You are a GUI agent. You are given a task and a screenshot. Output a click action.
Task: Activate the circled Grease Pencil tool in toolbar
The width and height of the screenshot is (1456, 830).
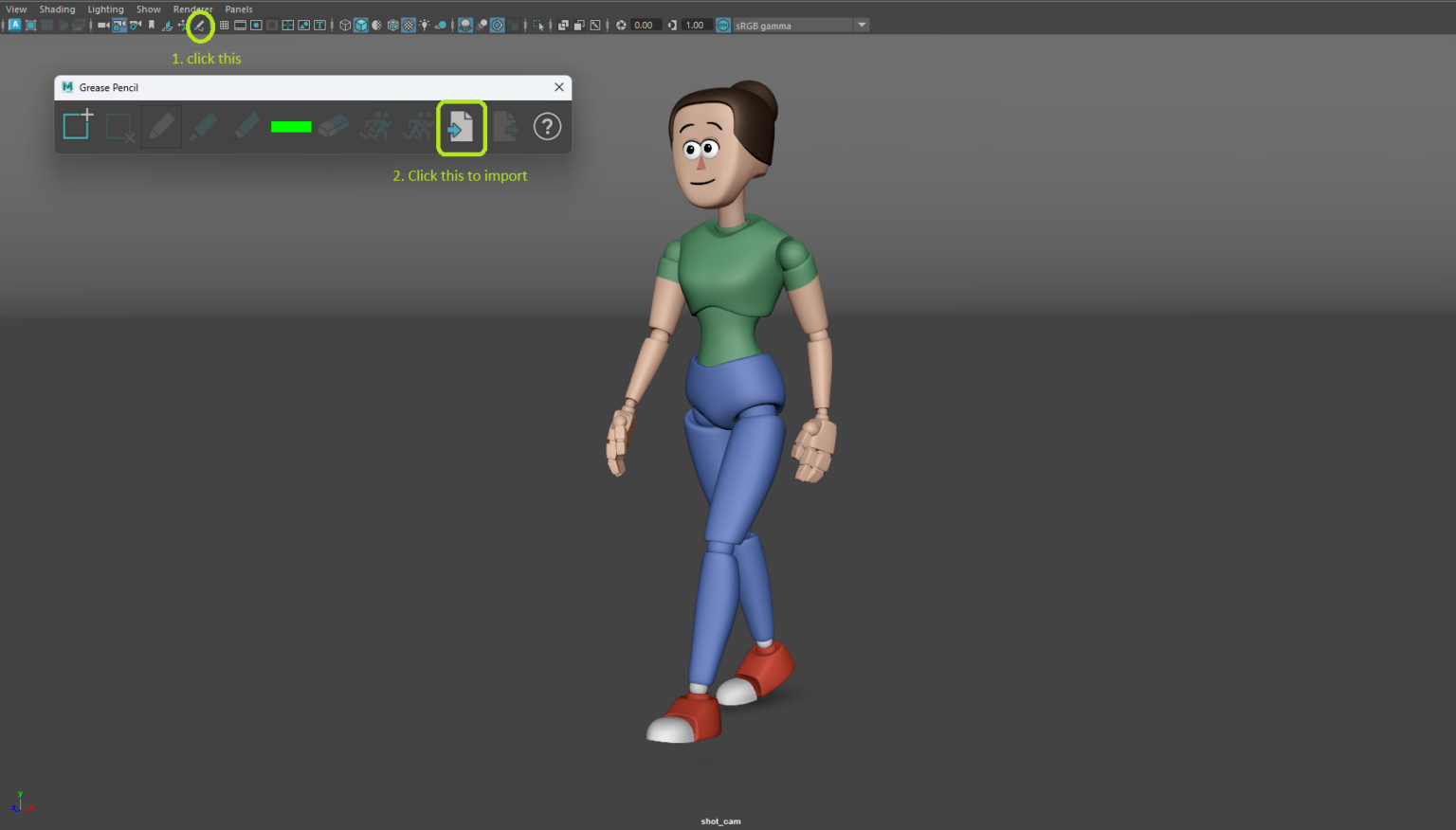200,25
